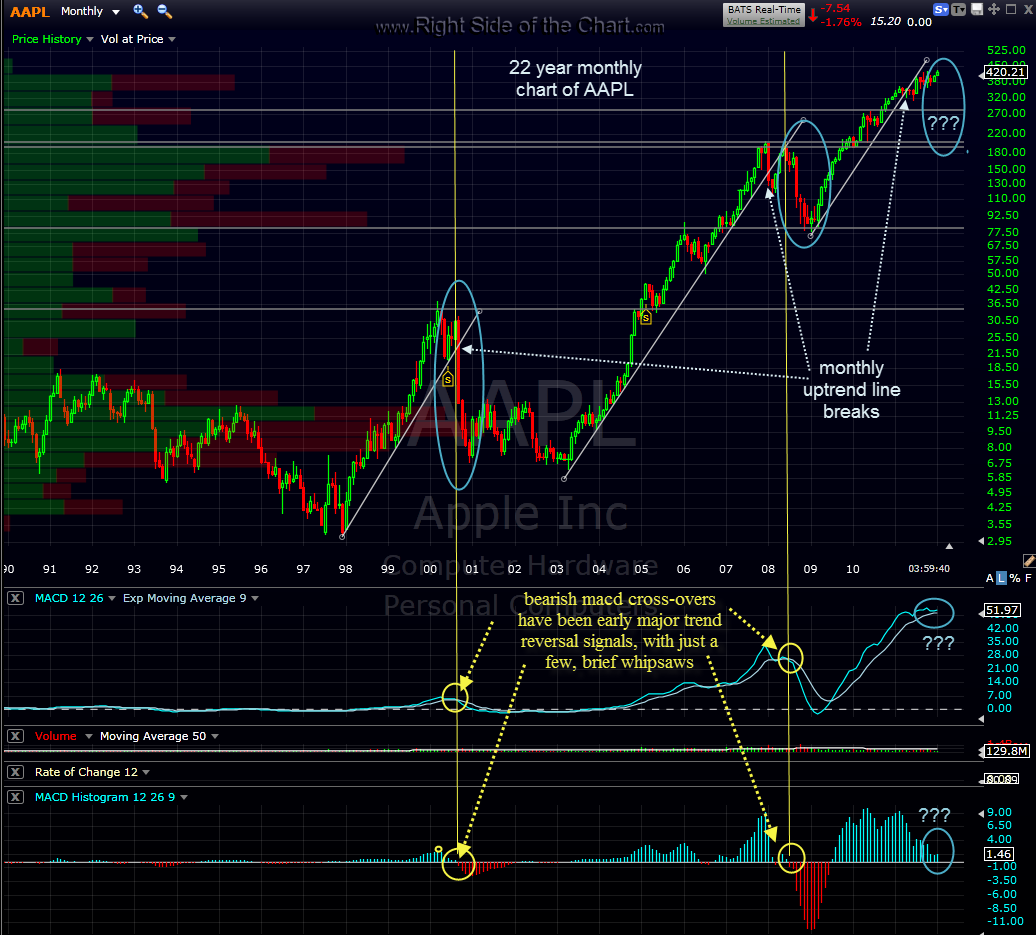The height and width of the screenshot is (935, 1036).
Task: Click the zoom out magnifier icon
Action: coord(165,11)
